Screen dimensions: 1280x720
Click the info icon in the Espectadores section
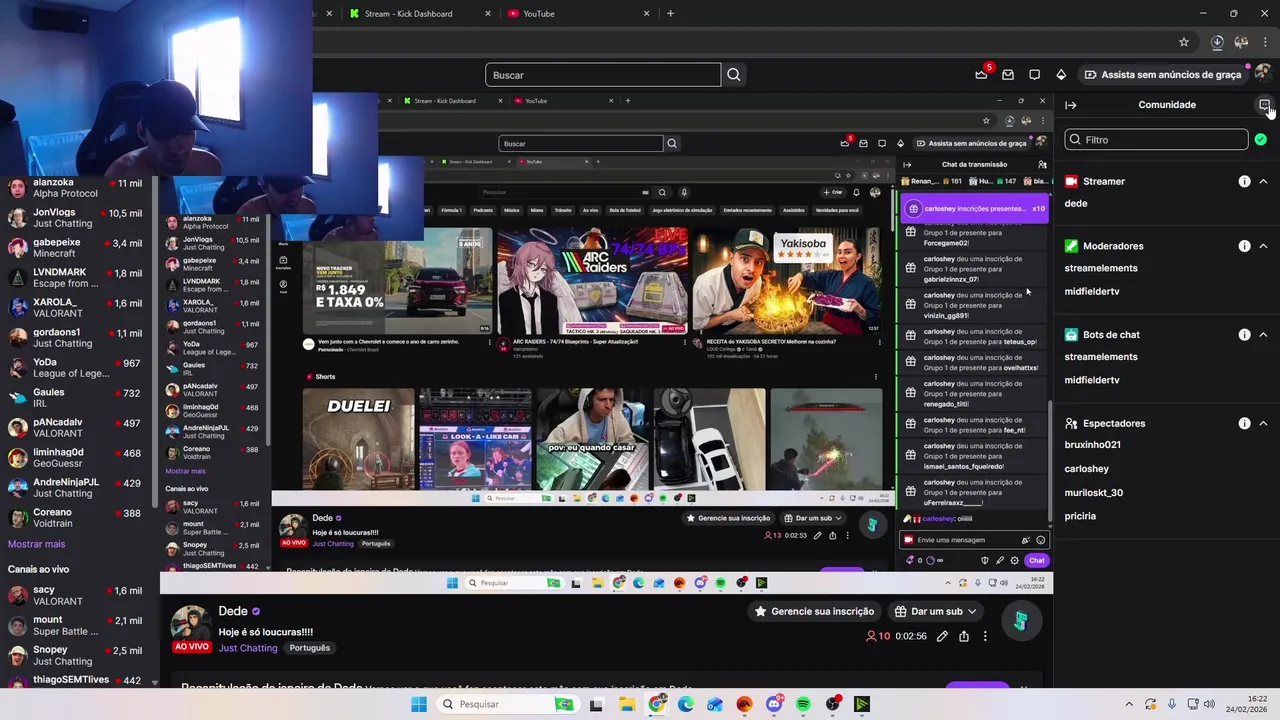point(1244,423)
